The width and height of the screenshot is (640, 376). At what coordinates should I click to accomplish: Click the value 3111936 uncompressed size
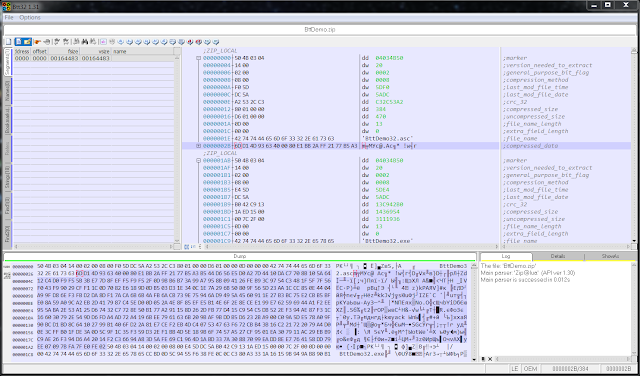pos(387,219)
